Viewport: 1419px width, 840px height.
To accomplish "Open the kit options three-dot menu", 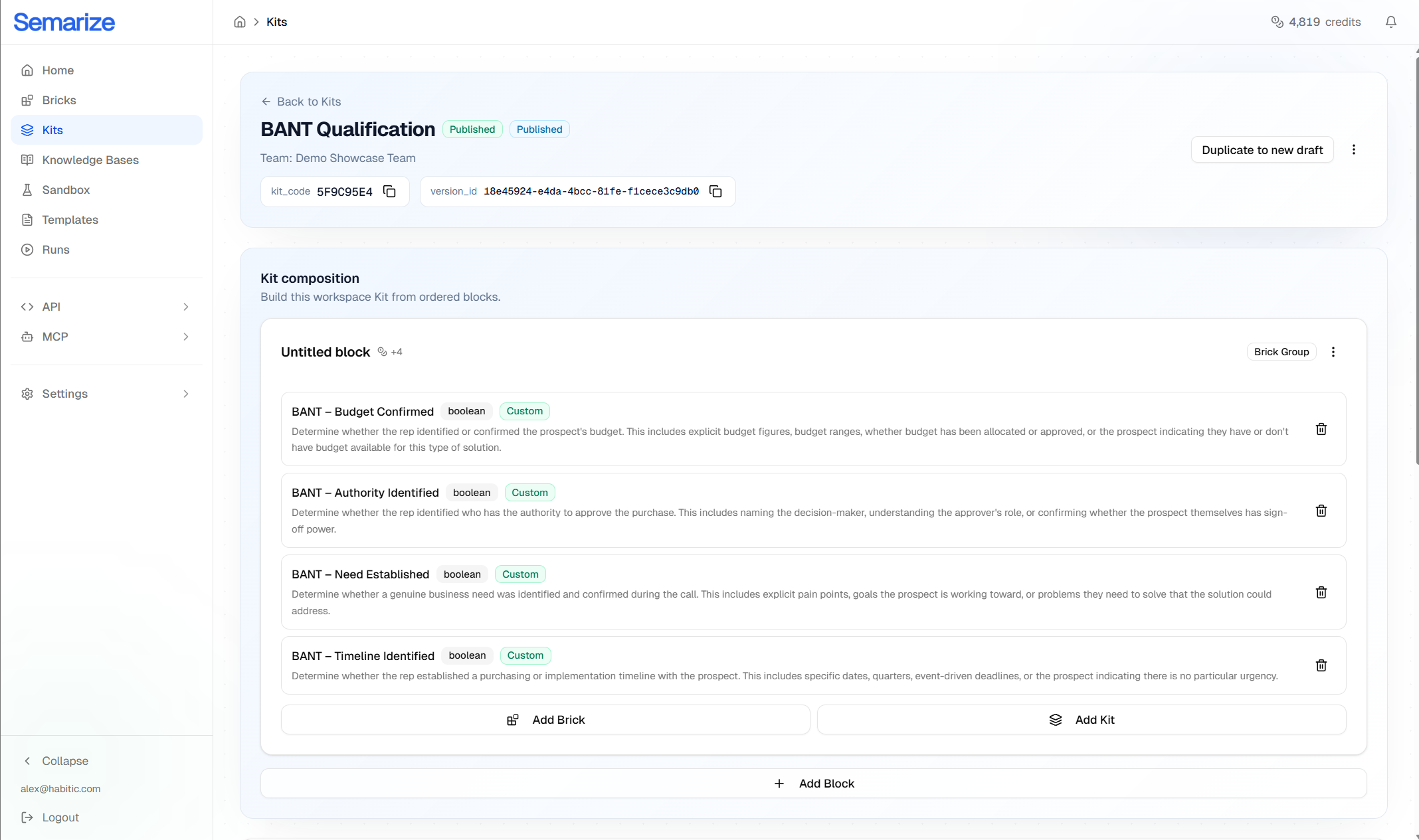I will (x=1354, y=149).
